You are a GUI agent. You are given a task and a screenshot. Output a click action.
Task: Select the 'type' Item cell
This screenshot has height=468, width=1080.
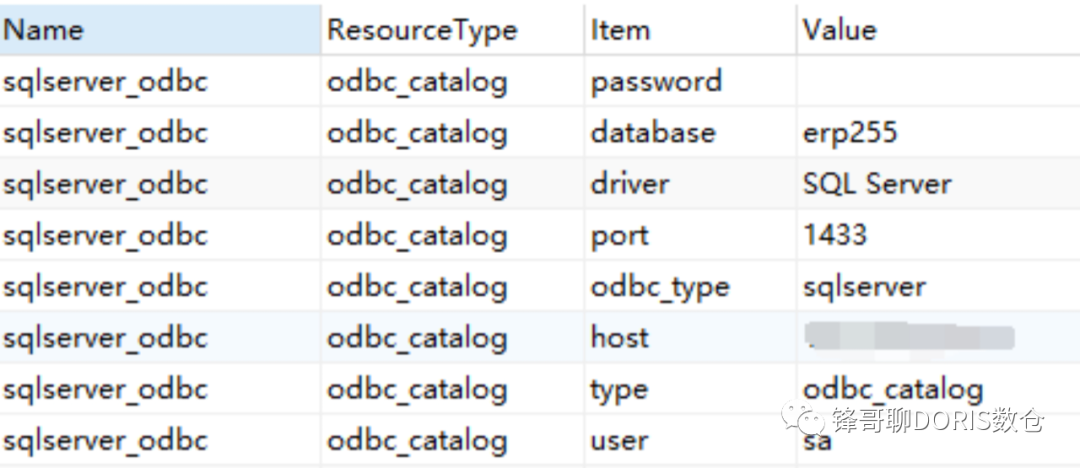coord(619,390)
